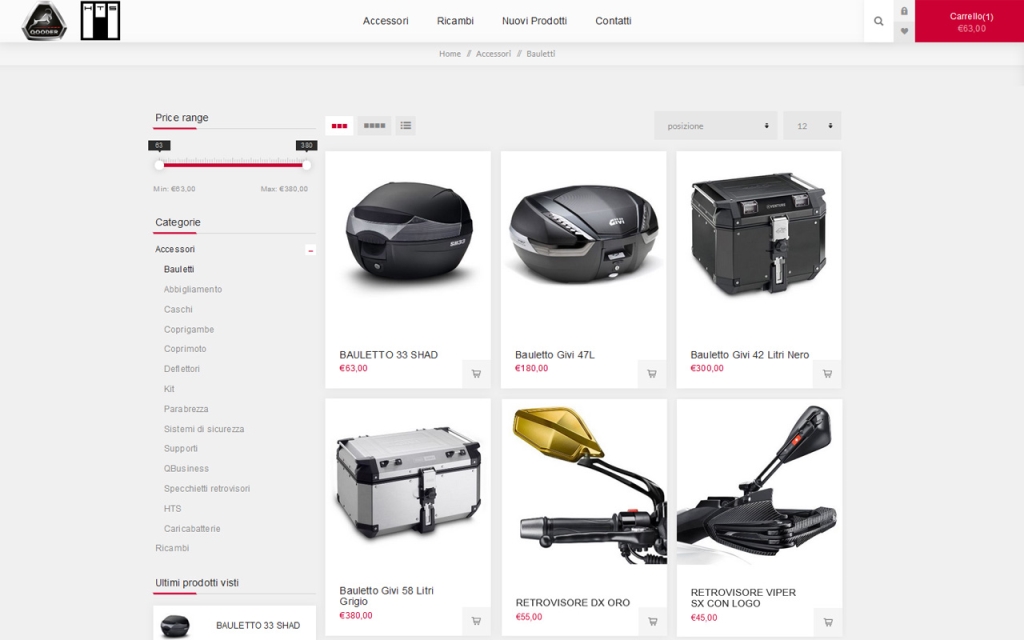Add BAULETTO 33 SHAD to cart

(x=476, y=374)
